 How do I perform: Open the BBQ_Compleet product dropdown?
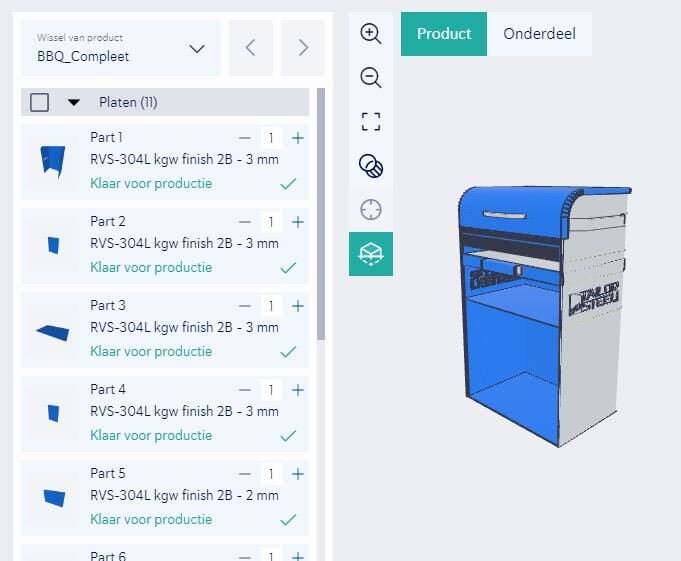(x=121, y=48)
